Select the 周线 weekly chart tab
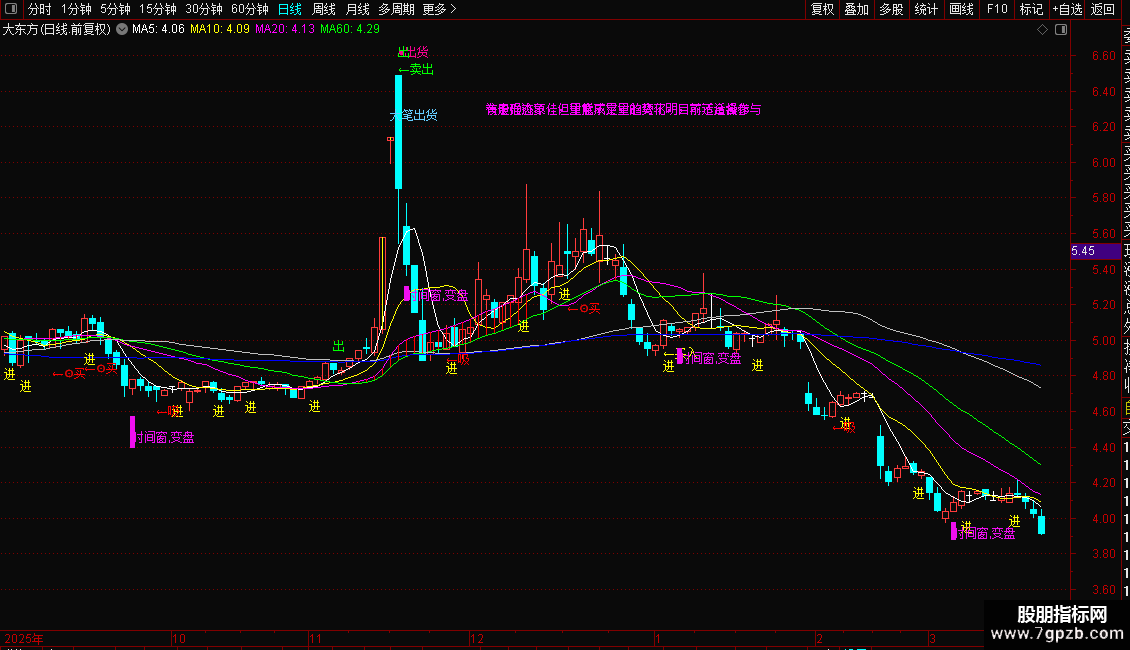This screenshot has height=650, width=1130. 323,9
